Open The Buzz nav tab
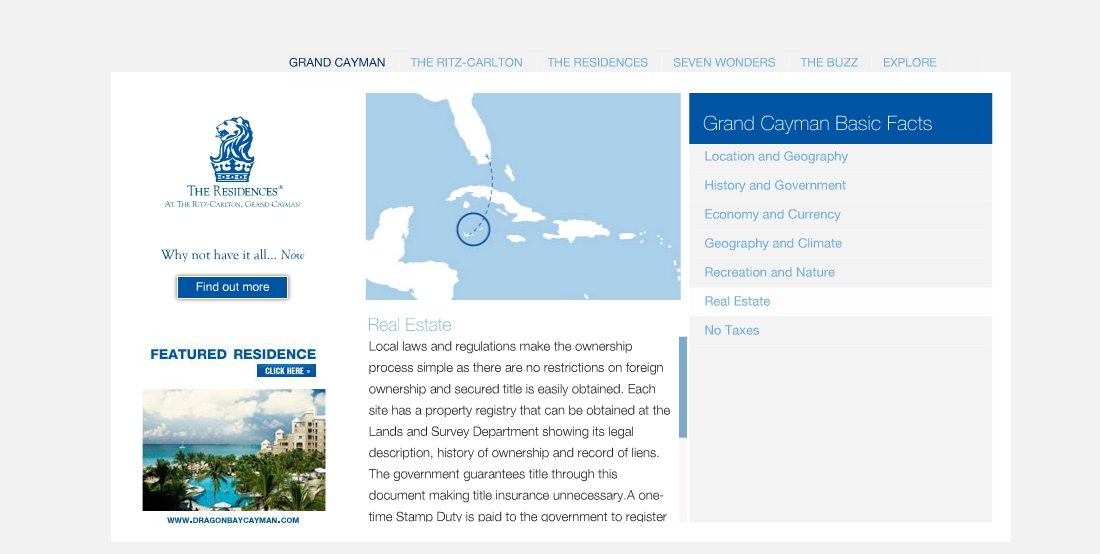Screen dimensions: 1100x554 (x=829, y=62)
